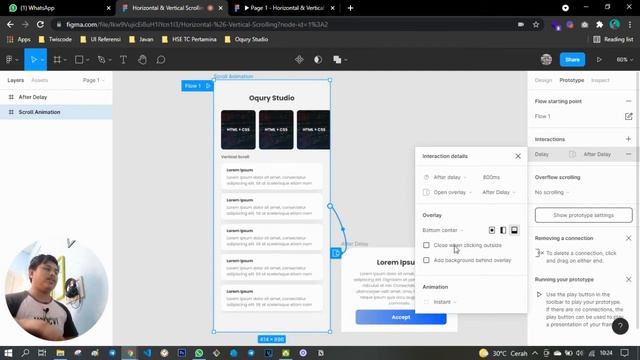640x360 pixels.
Task: Open the Bottom center position dropdown
Action: pos(443,230)
